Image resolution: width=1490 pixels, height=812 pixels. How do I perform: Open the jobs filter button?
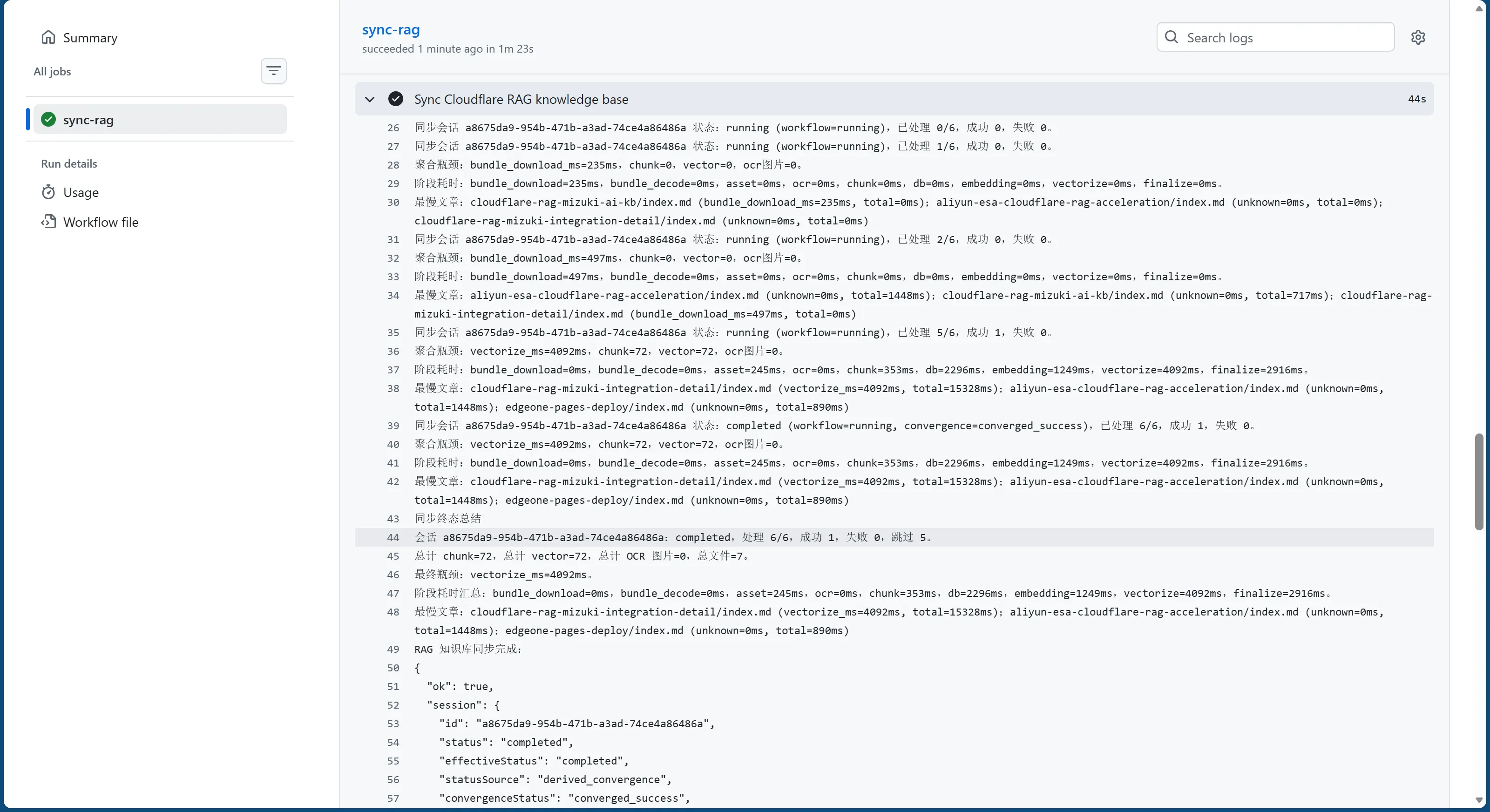click(x=274, y=71)
